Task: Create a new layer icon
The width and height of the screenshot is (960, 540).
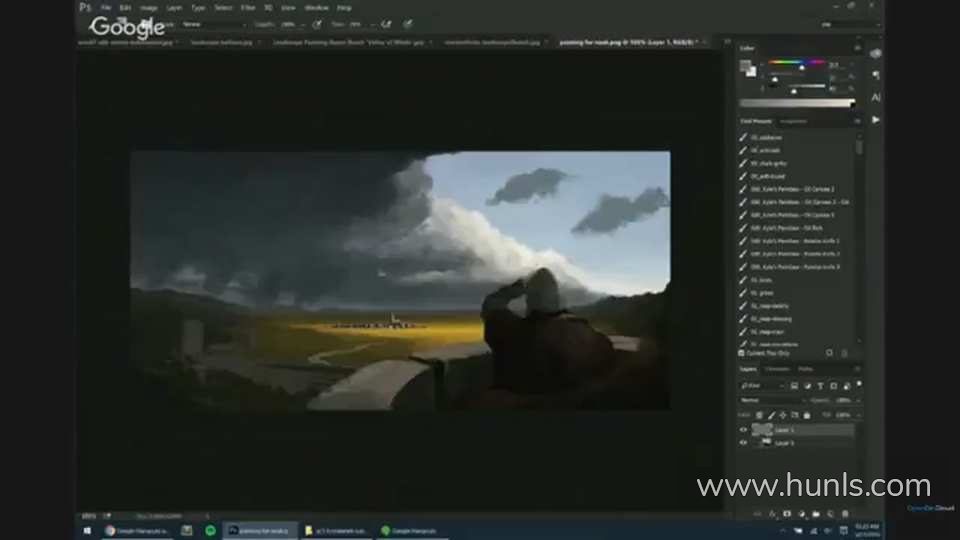Action: (830, 514)
